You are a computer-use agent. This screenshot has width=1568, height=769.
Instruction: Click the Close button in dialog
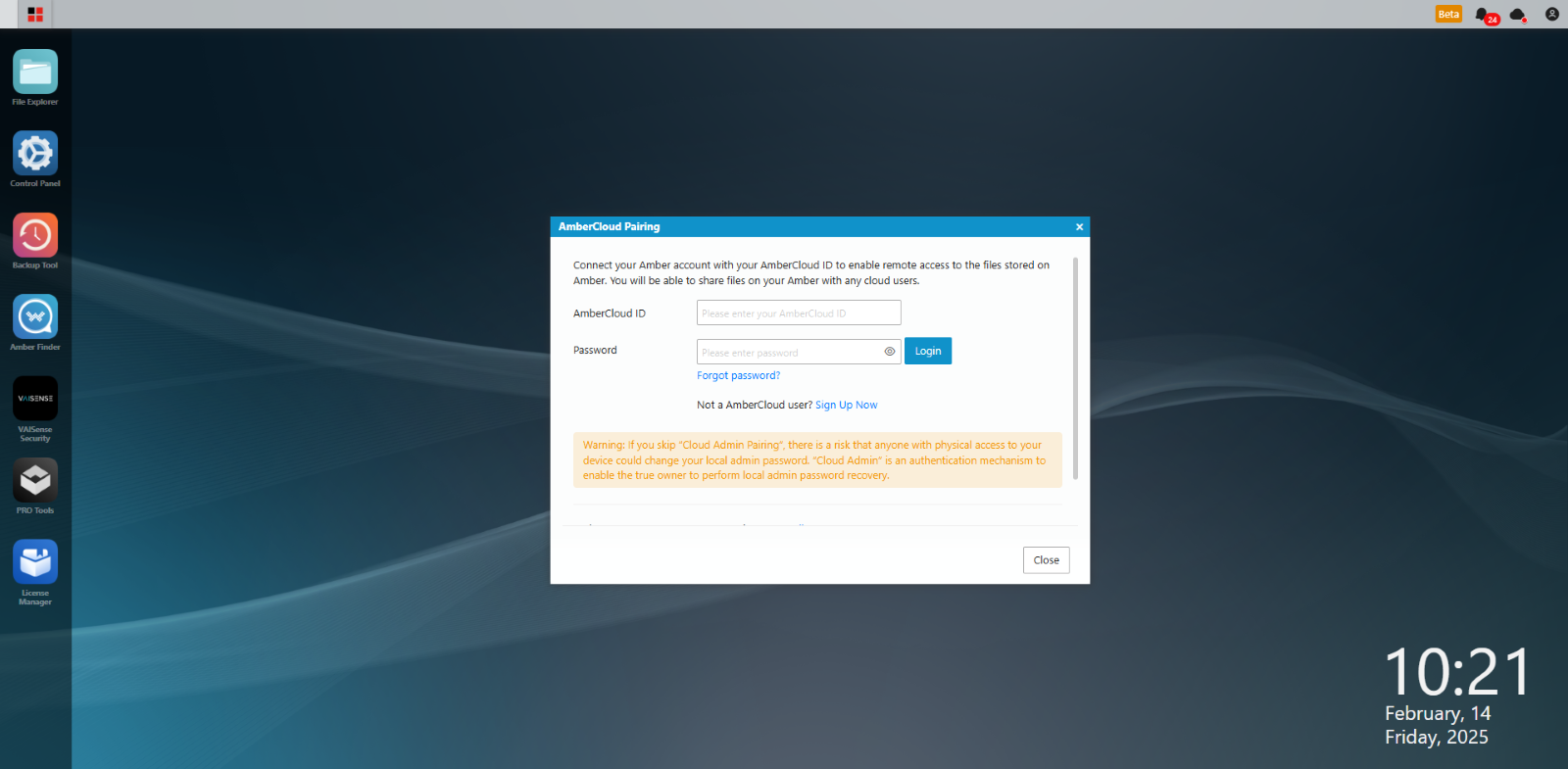click(x=1047, y=560)
